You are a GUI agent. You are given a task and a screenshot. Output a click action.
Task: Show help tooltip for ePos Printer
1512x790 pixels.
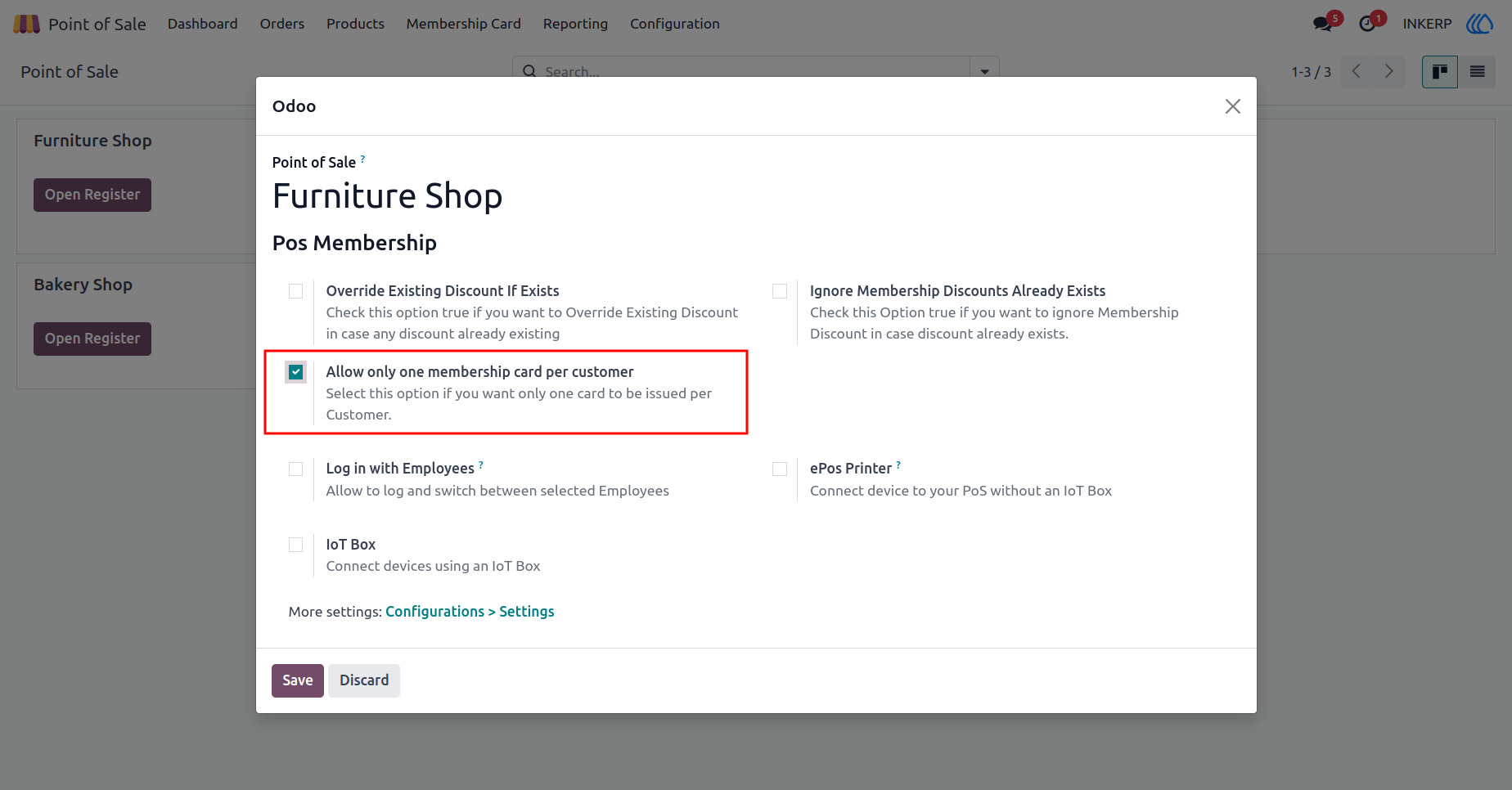point(898,465)
